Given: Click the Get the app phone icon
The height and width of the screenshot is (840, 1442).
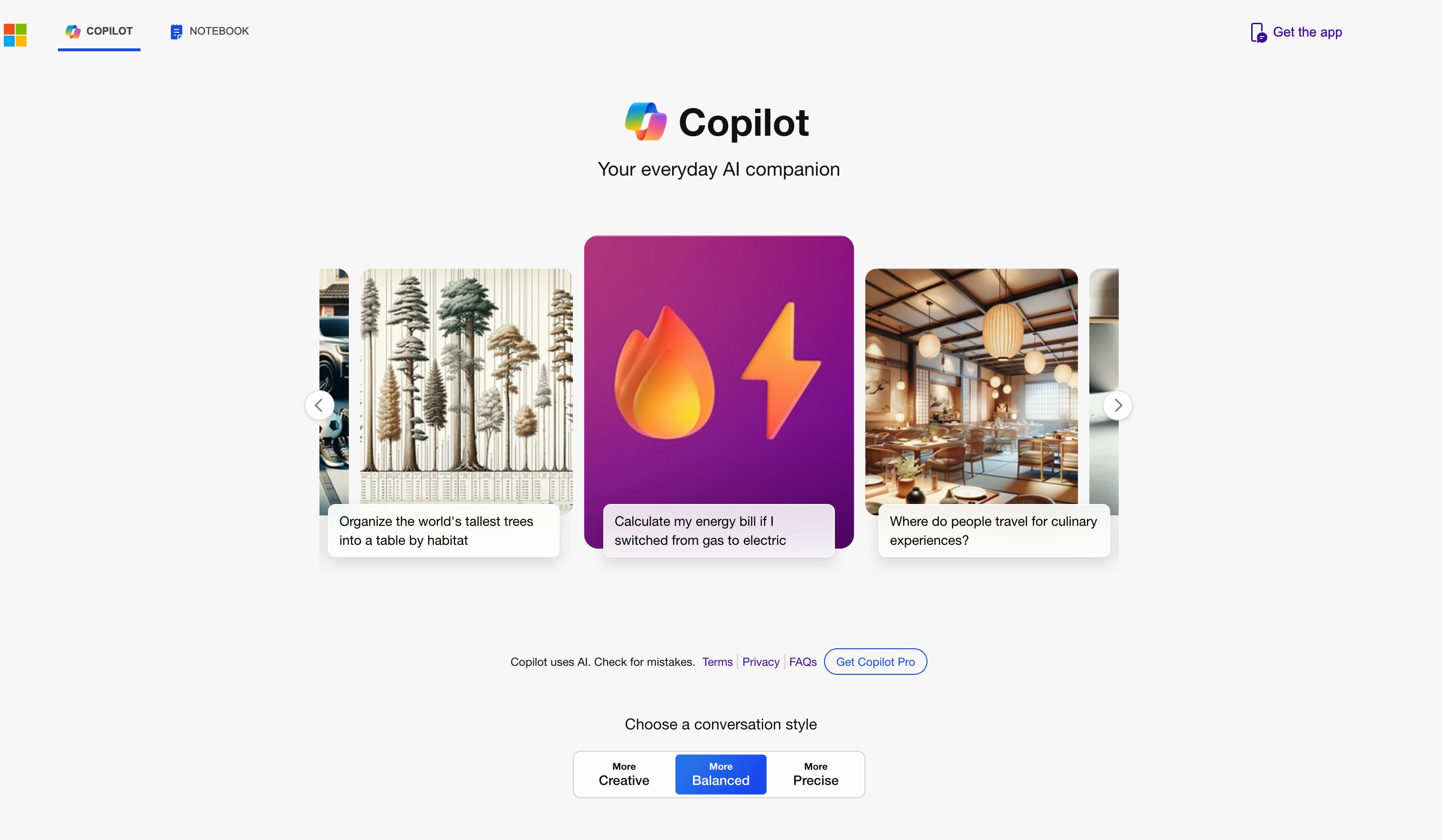Looking at the screenshot, I should pyautogui.click(x=1258, y=32).
